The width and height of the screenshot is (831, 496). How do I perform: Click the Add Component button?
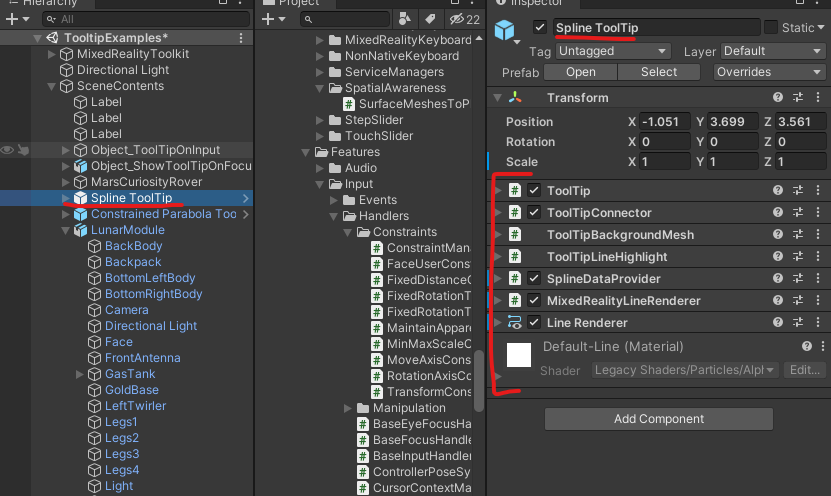(659, 419)
